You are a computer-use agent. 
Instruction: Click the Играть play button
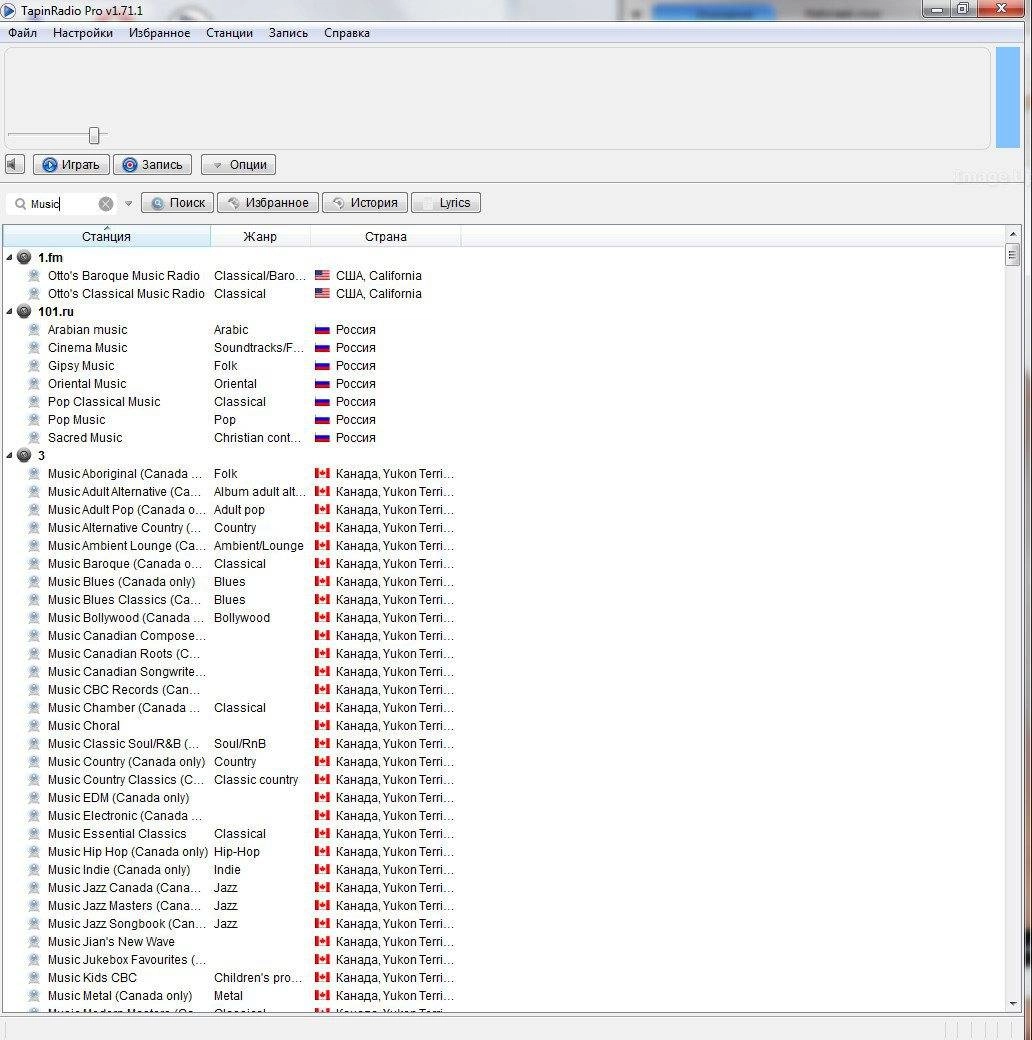71,164
